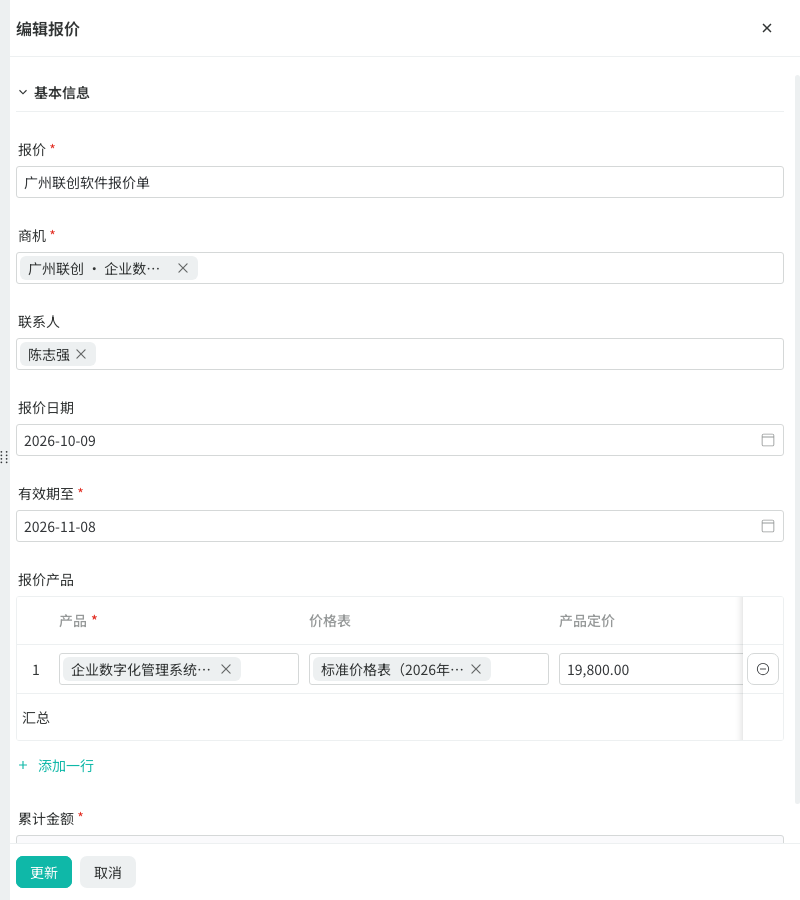Click the 价格表 lookup field in row 1
This screenshot has width=800, height=900.
[x=429, y=669]
